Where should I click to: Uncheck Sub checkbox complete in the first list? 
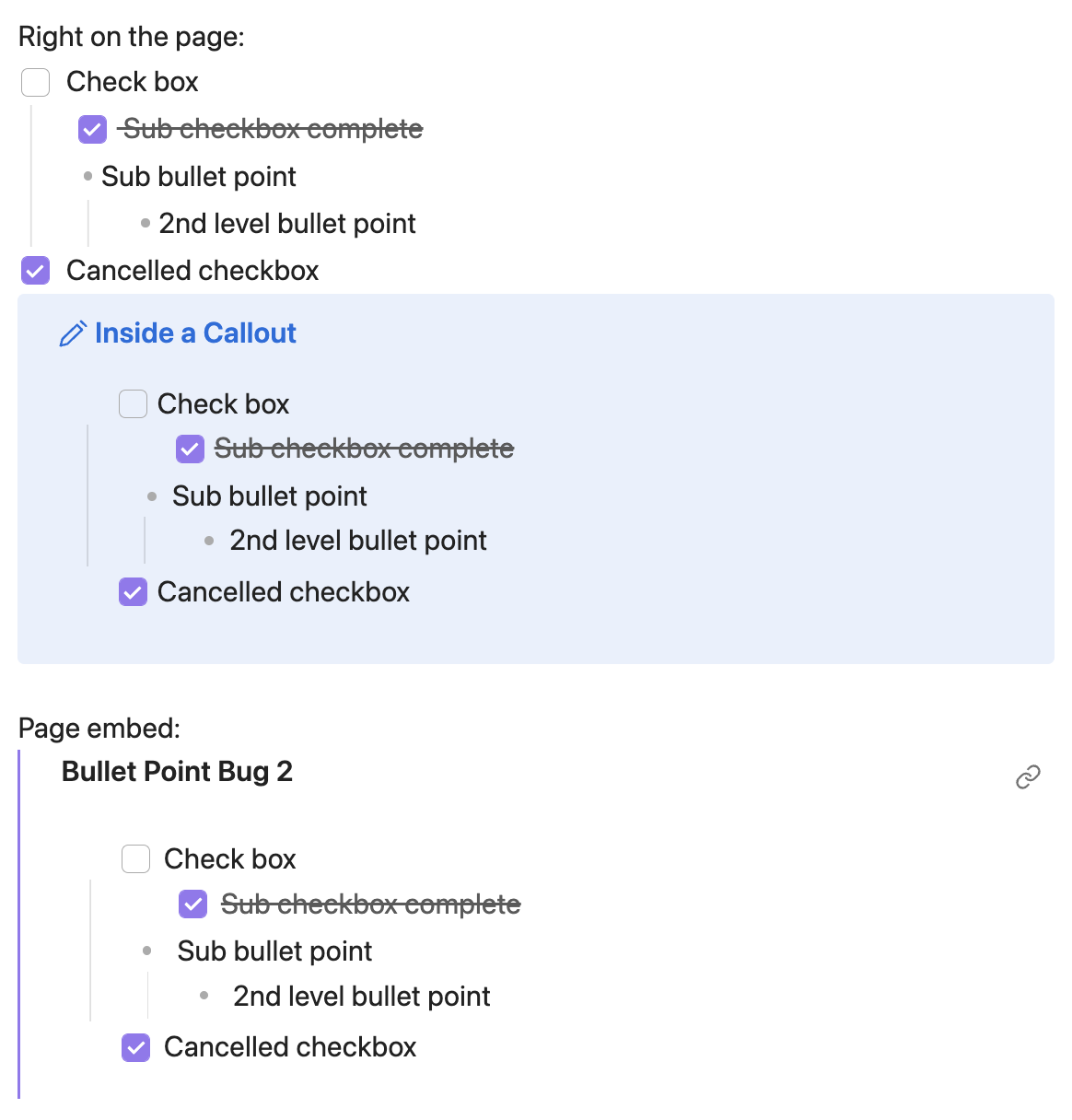tap(92, 129)
